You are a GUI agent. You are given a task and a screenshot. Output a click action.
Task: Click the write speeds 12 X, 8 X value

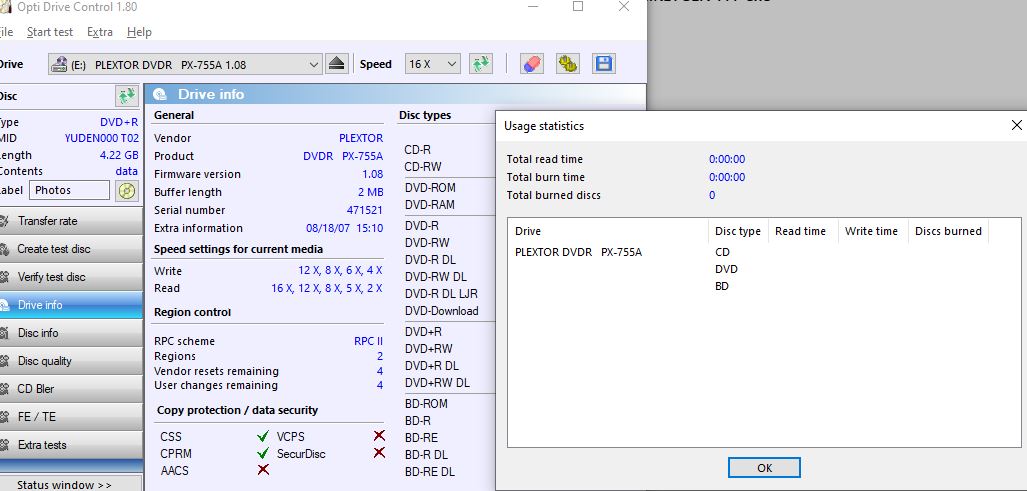pyautogui.click(x=341, y=271)
